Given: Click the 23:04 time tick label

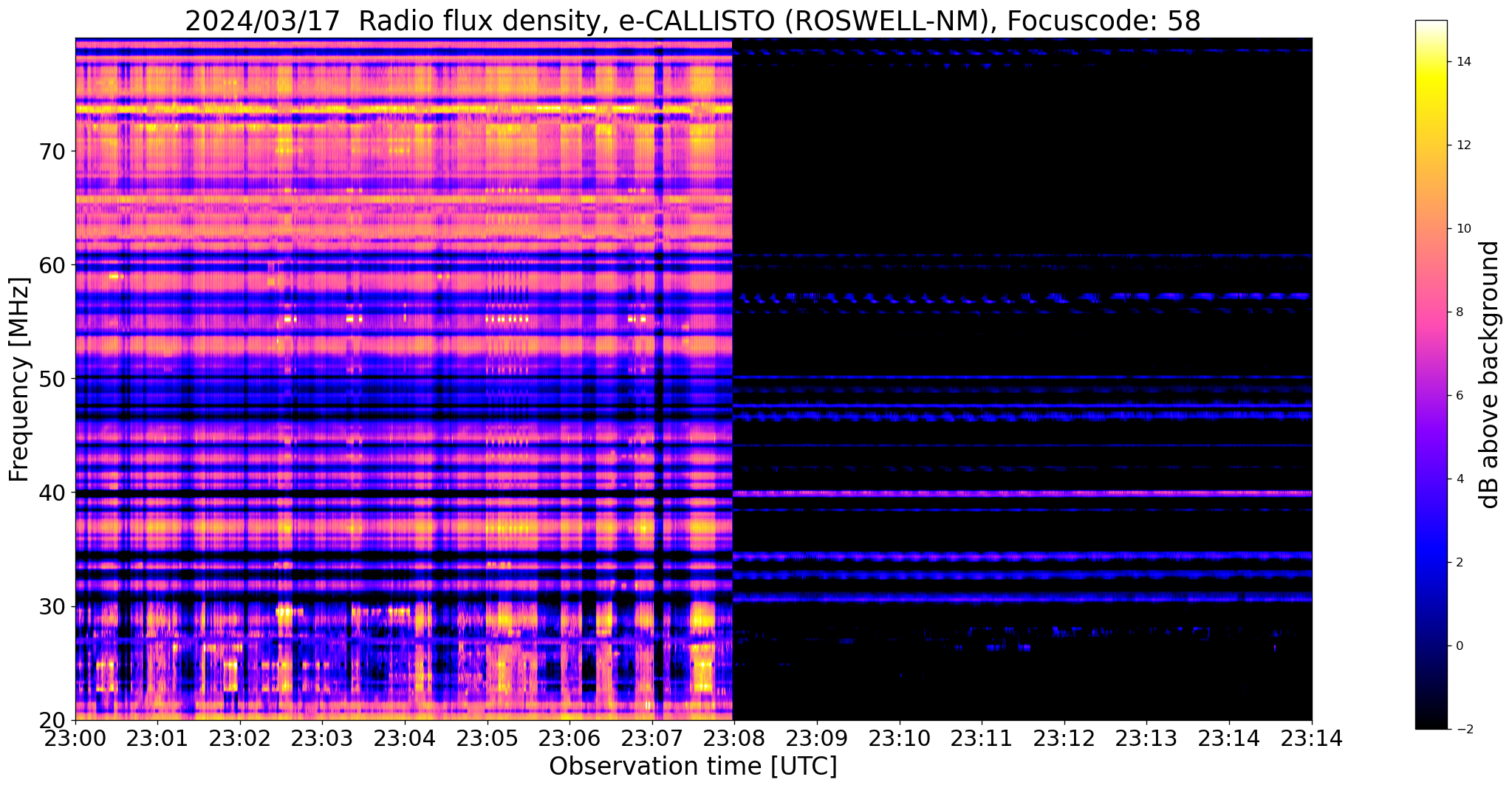Looking at the screenshot, I should coord(405,739).
